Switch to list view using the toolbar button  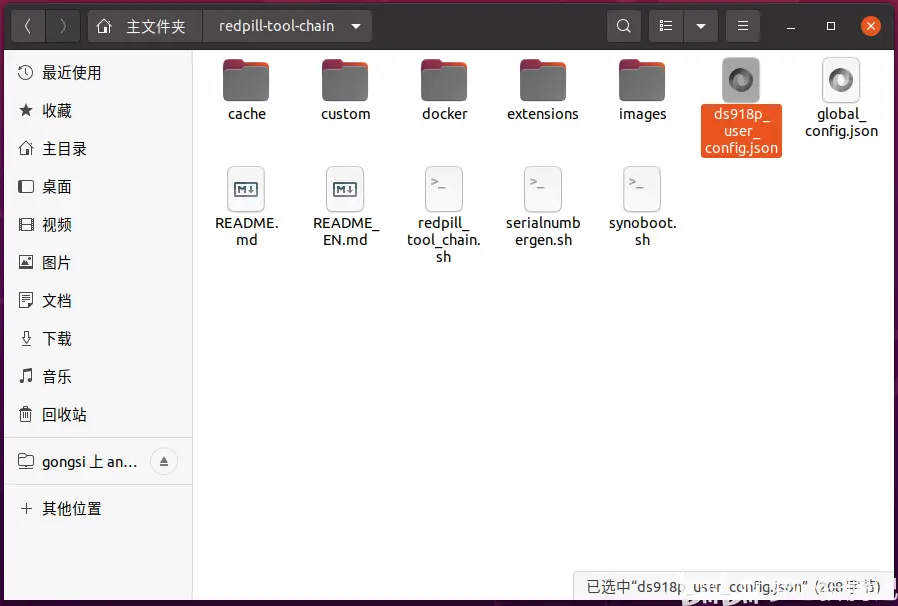(x=666, y=26)
